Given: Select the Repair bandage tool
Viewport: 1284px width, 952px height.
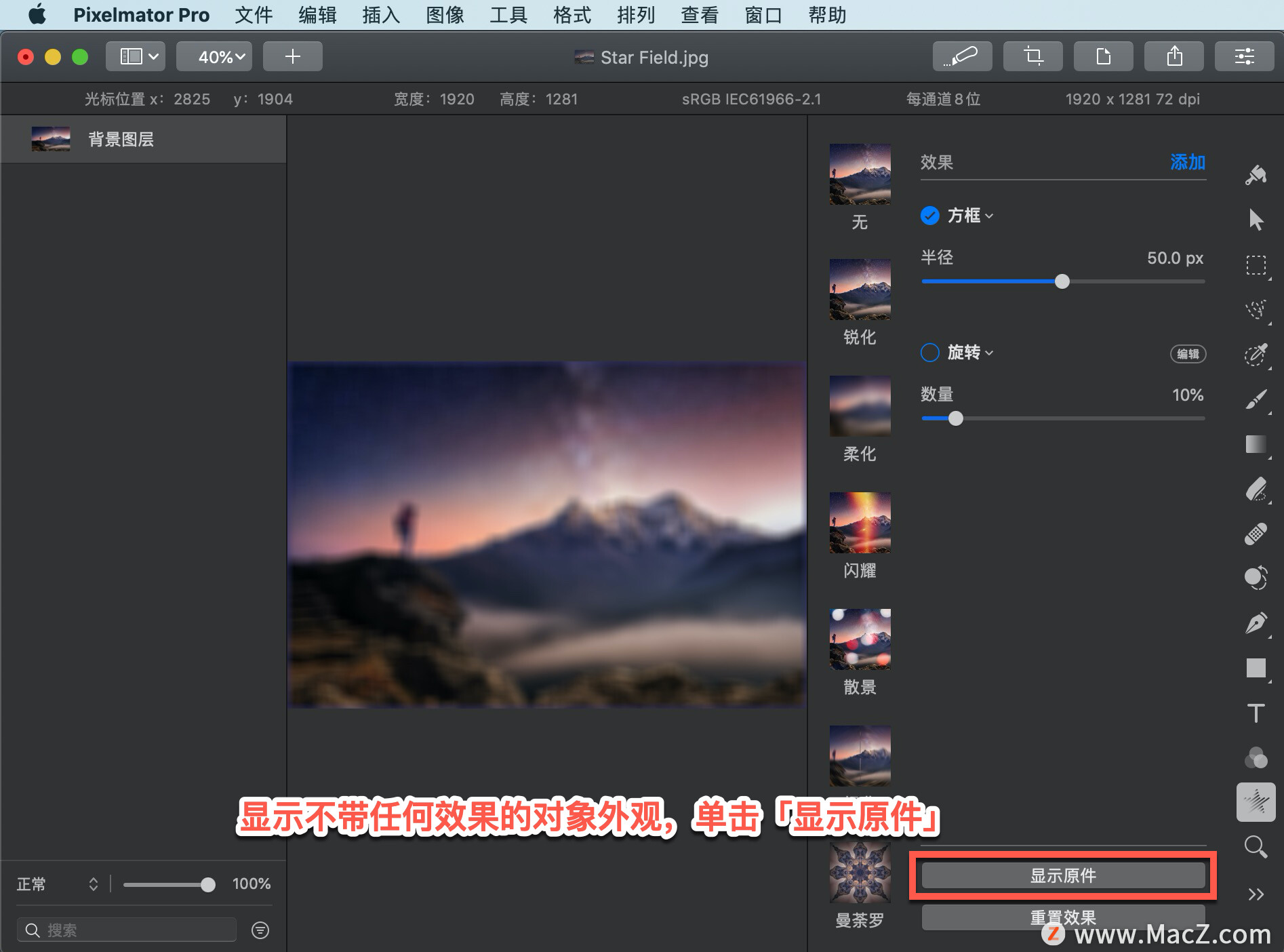Looking at the screenshot, I should [1256, 534].
